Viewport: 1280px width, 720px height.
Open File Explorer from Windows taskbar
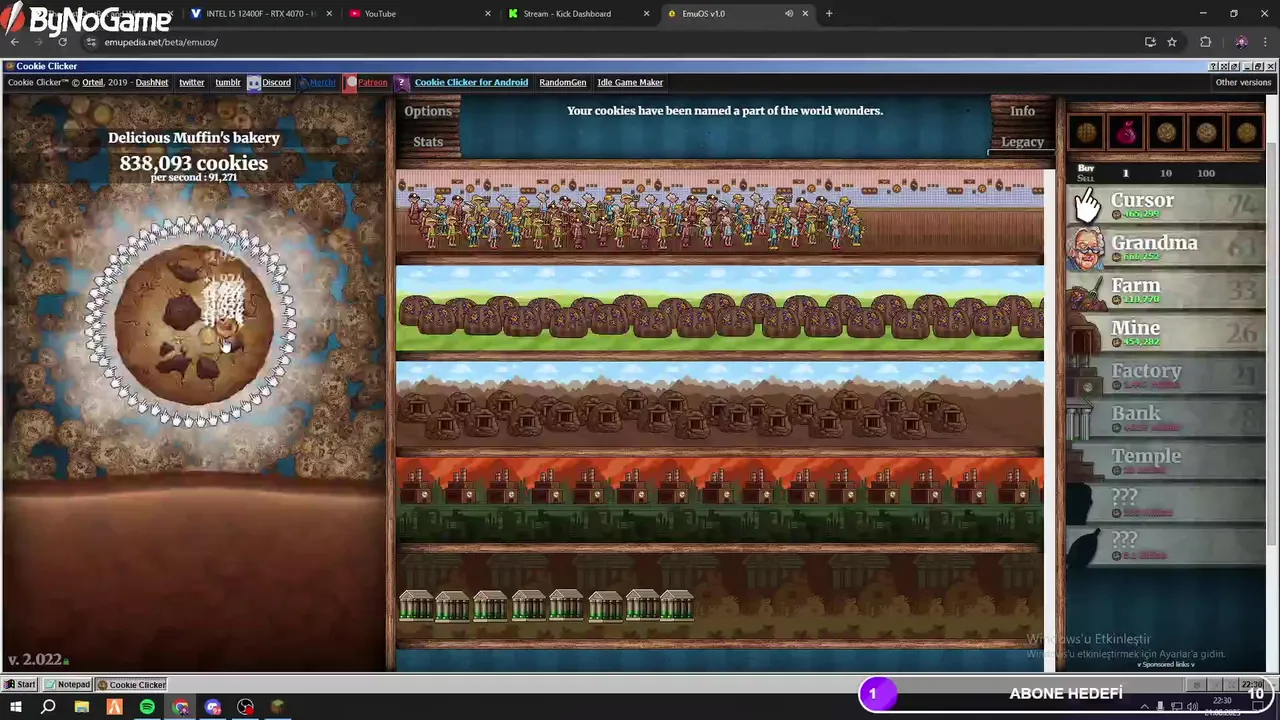tap(81, 707)
